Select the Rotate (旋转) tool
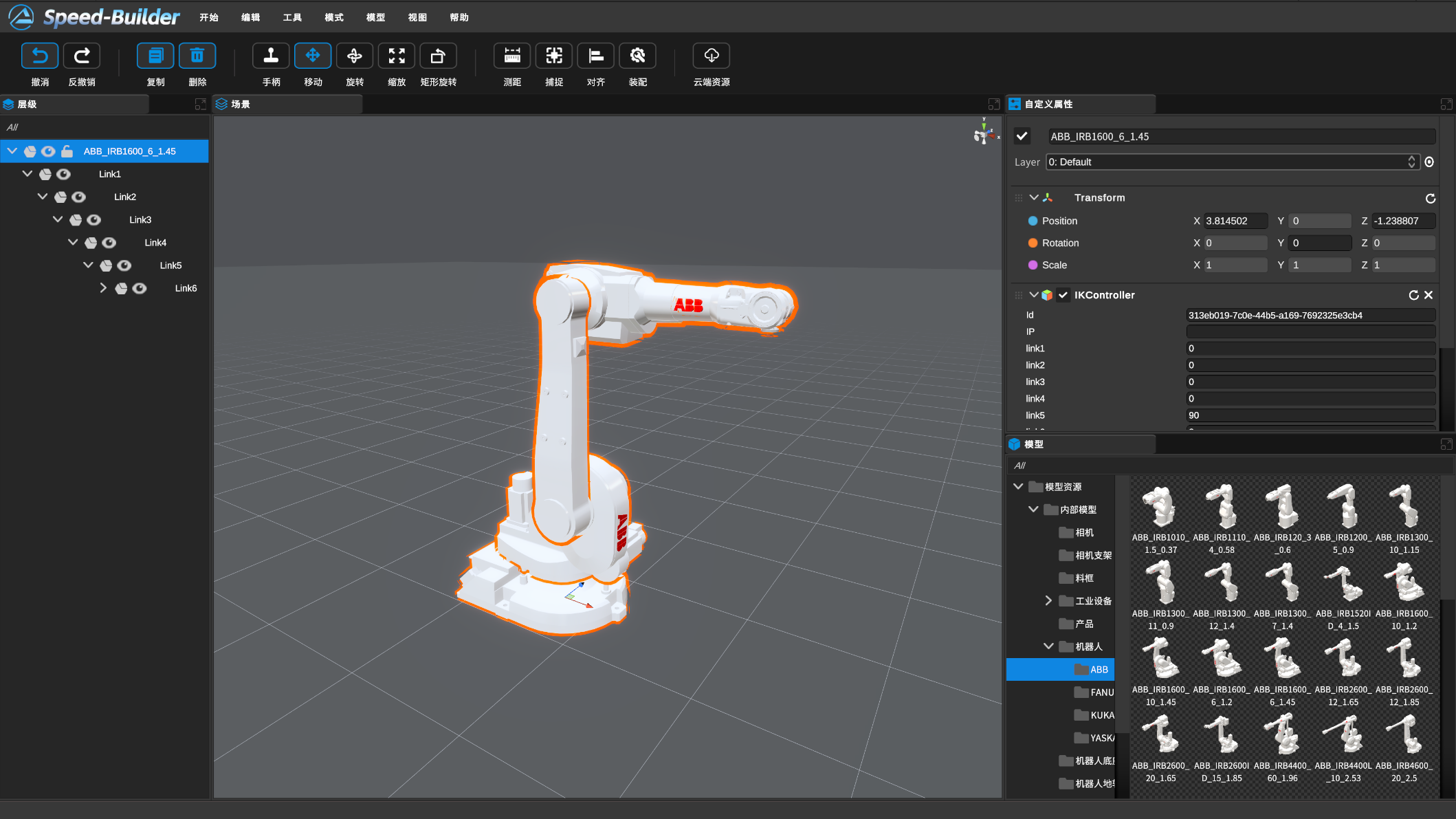 pyautogui.click(x=355, y=56)
